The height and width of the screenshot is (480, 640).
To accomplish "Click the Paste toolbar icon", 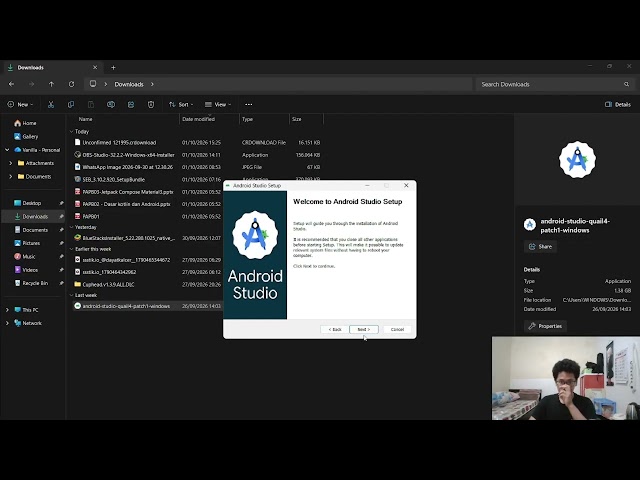I will click(x=91, y=104).
